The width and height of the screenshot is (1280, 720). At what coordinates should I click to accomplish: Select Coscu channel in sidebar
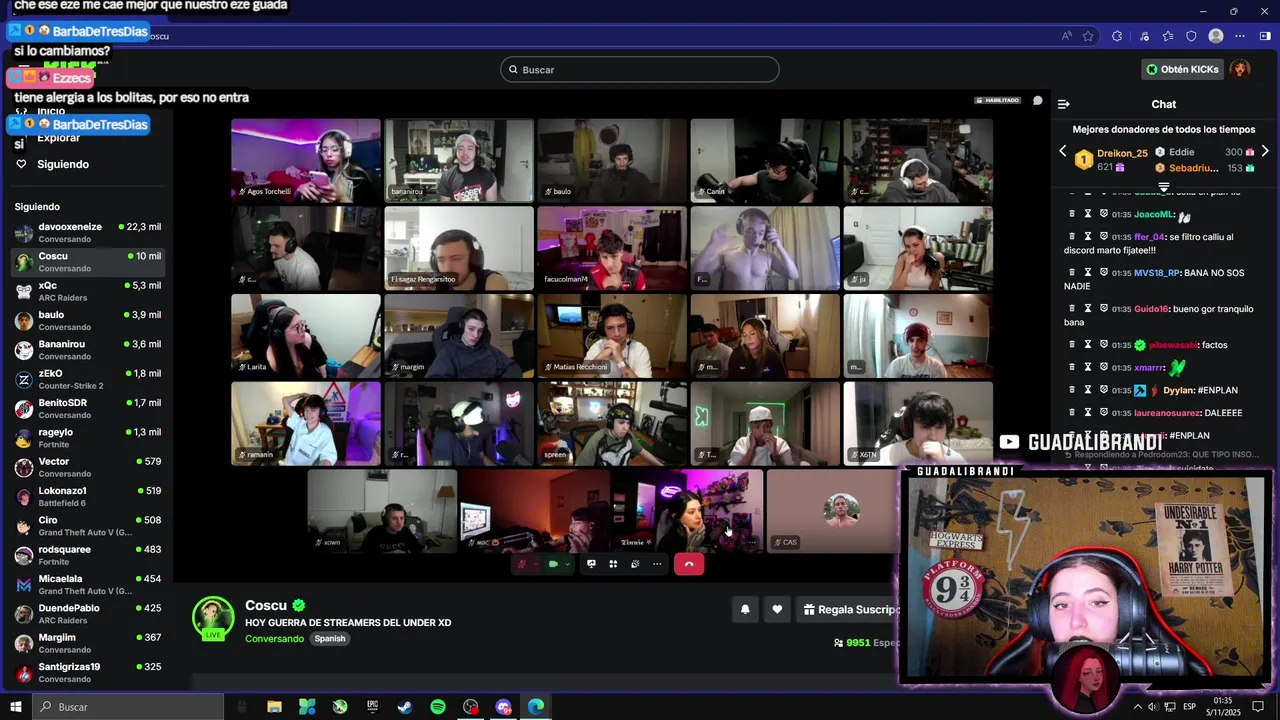[88, 262]
